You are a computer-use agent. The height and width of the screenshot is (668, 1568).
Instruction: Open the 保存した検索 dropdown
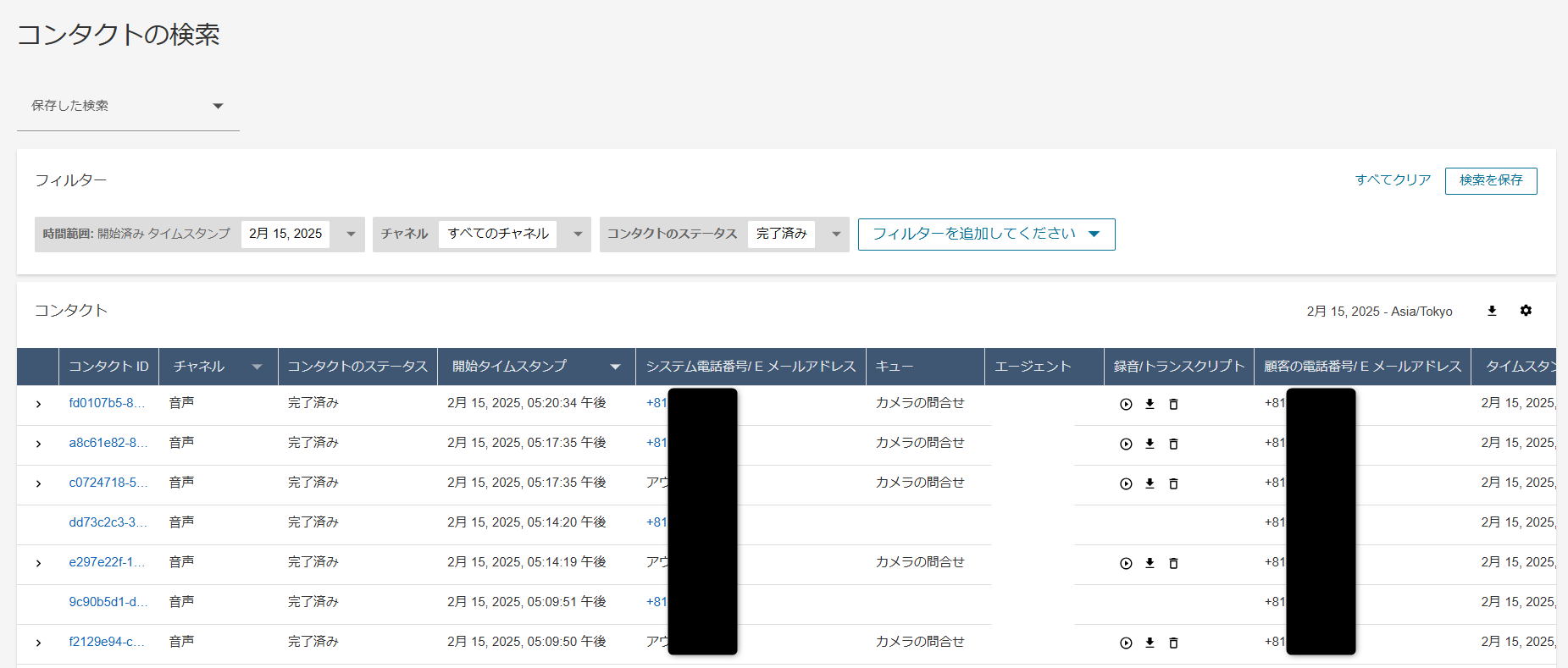coord(127,106)
